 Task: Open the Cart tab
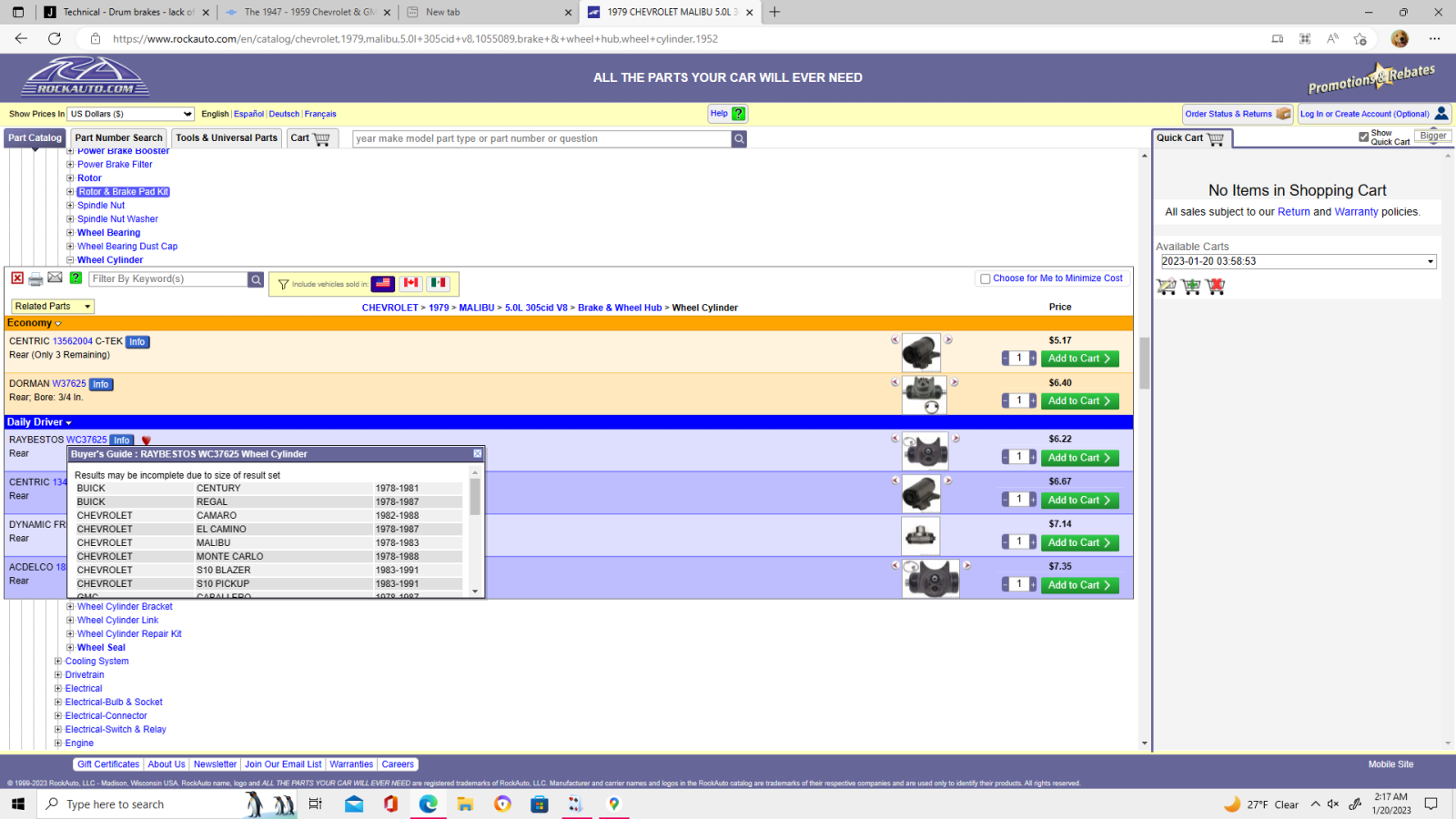point(312,138)
